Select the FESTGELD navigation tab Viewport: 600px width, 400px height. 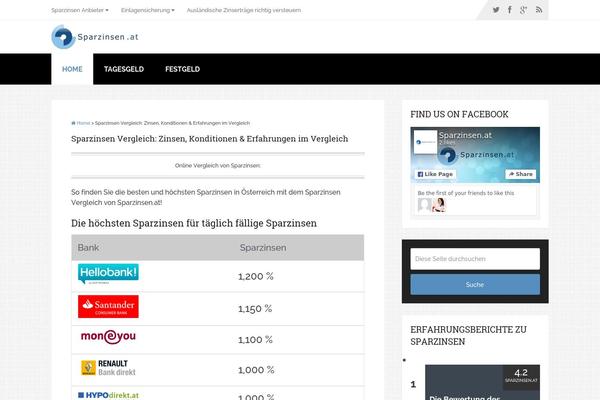(x=183, y=69)
